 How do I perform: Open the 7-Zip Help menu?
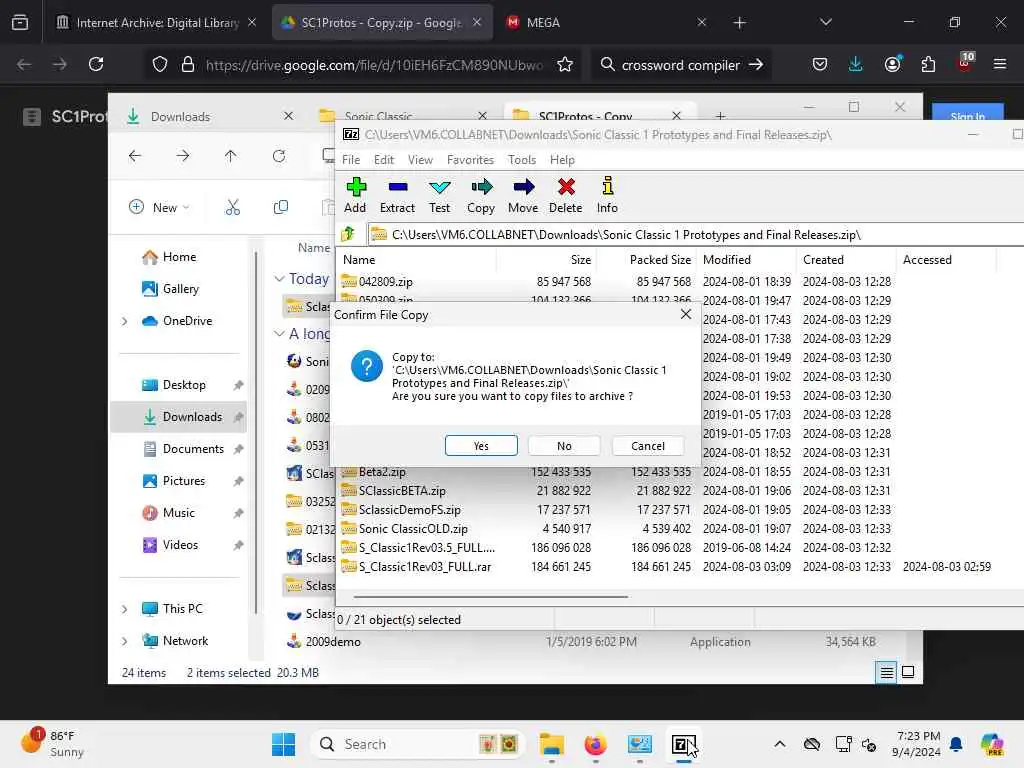coord(562,159)
